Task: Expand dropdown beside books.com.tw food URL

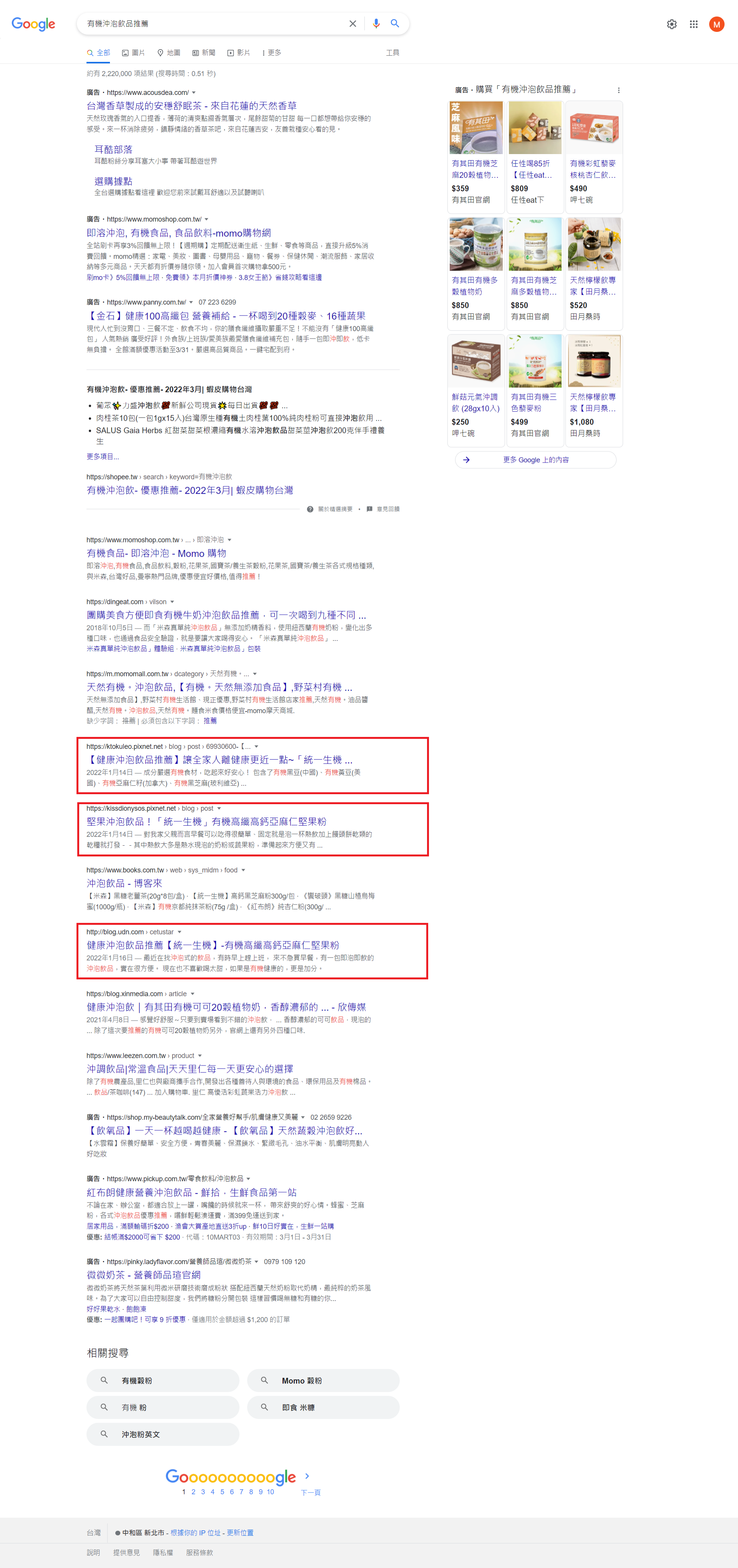Action: click(x=244, y=870)
